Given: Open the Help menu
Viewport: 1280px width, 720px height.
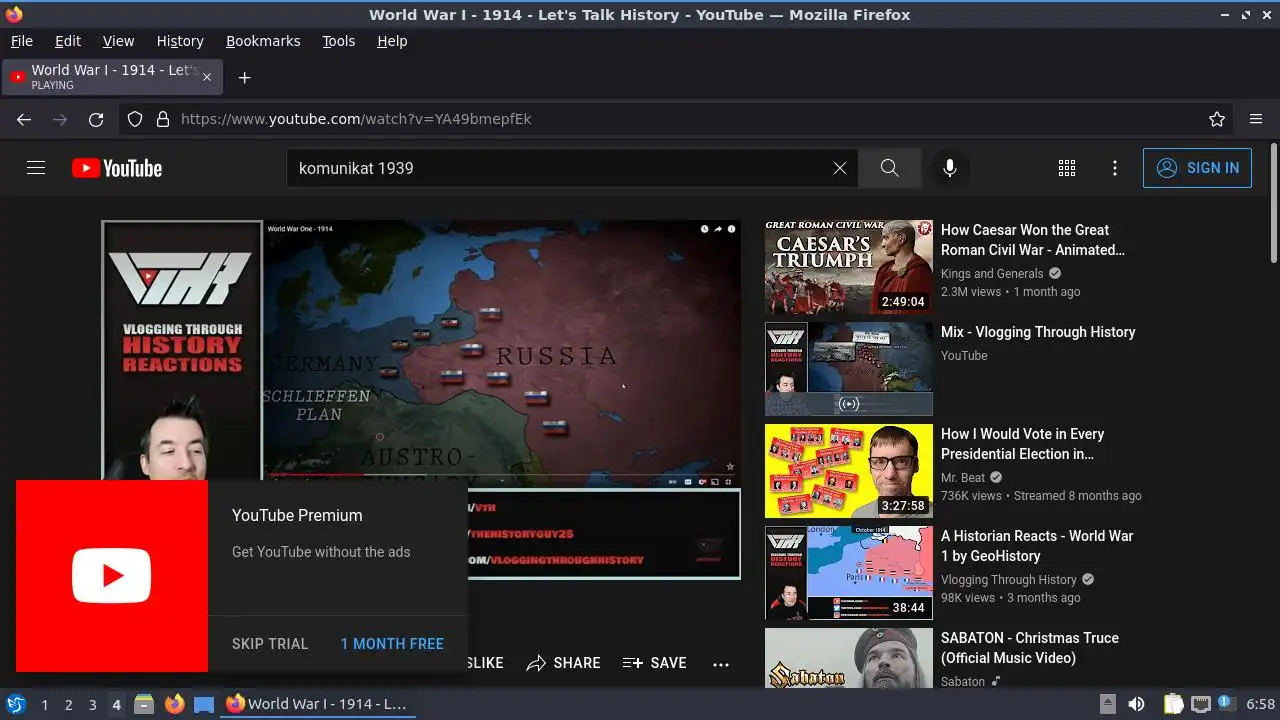Looking at the screenshot, I should click(392, 41).
